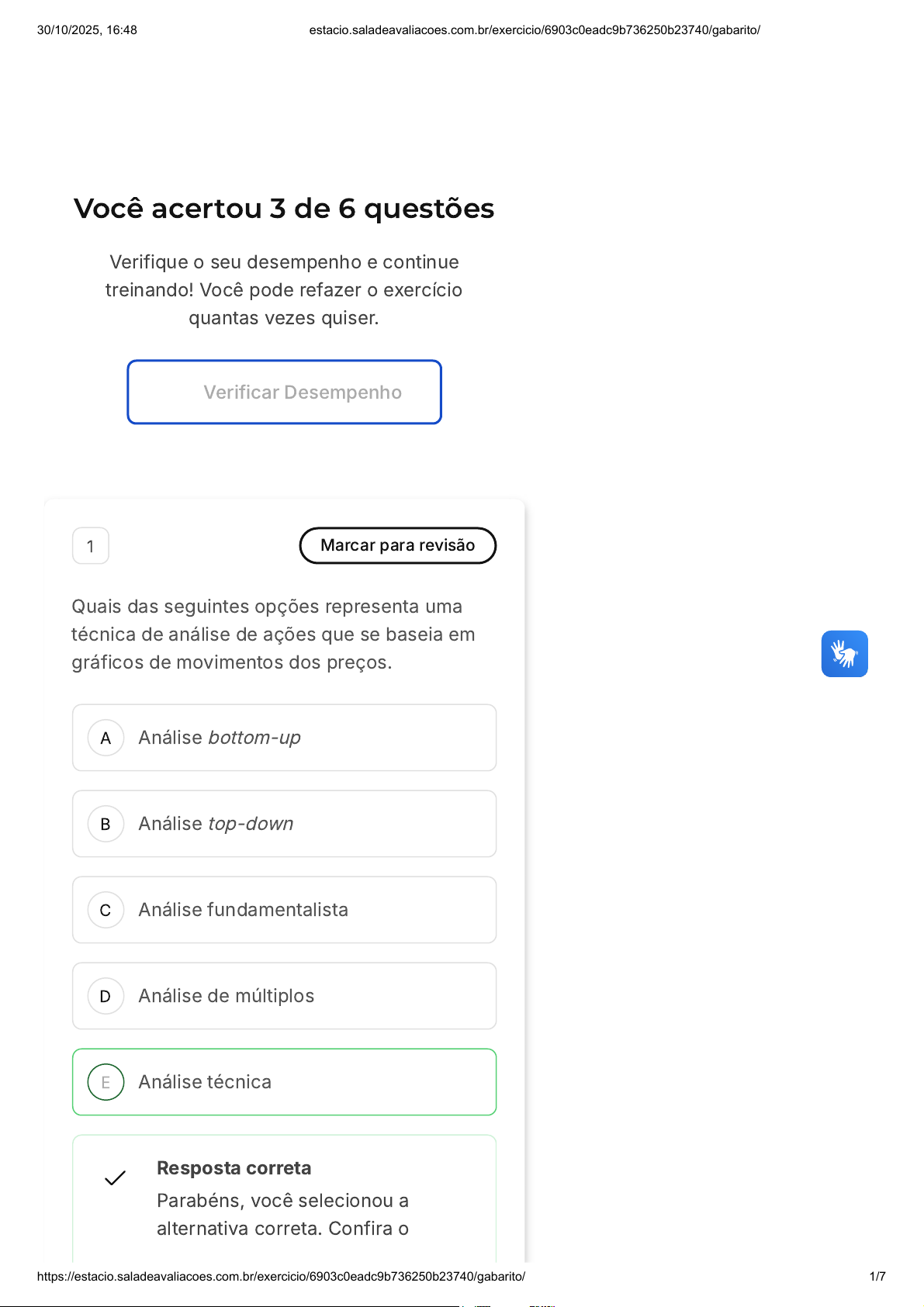Viewport: 924px width, 1307px height.
Task: Choose the letter C option circle
Action: tap(106, 911)
